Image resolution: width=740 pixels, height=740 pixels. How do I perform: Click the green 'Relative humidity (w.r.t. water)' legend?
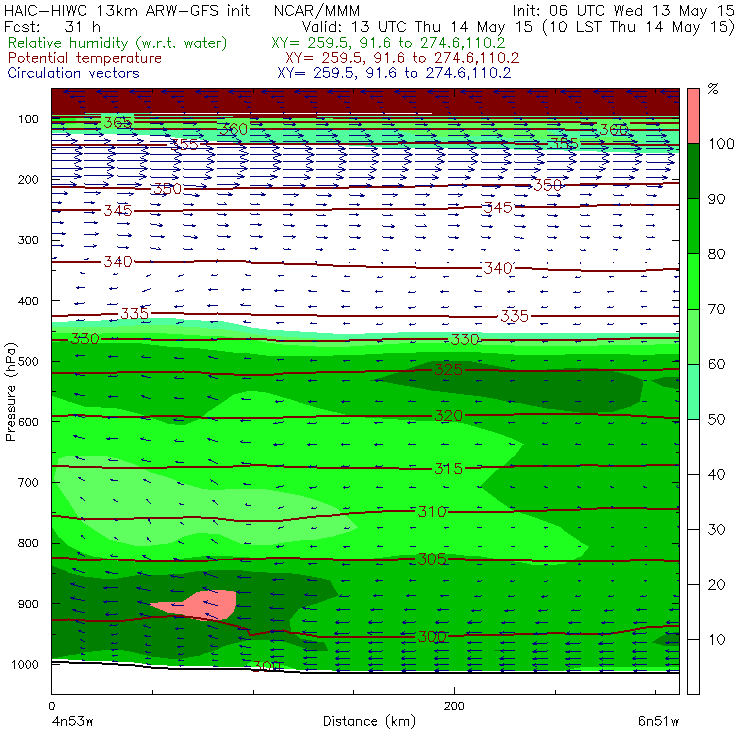pos(117,43)
